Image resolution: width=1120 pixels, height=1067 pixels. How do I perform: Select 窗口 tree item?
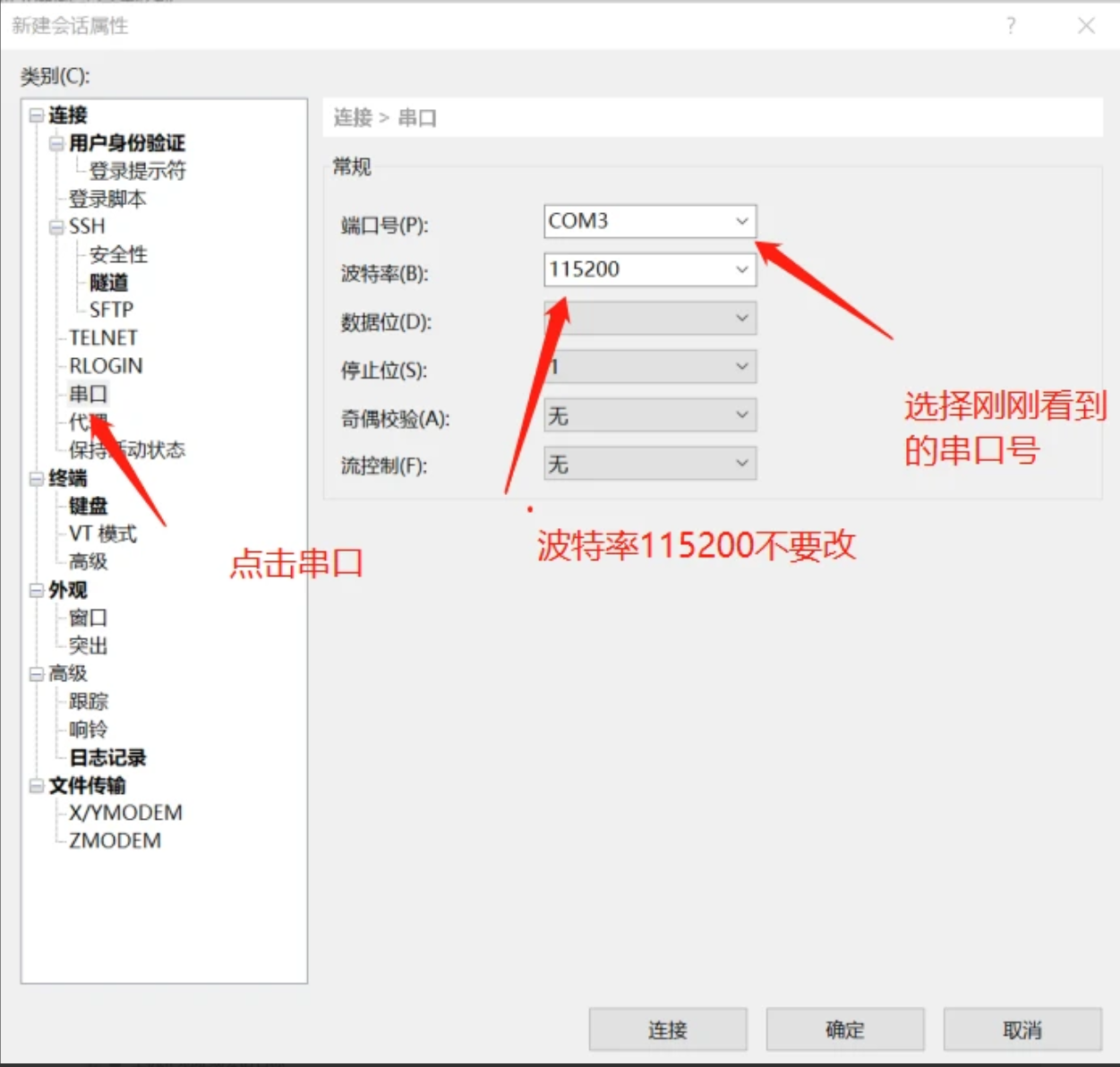pos(88,619)
